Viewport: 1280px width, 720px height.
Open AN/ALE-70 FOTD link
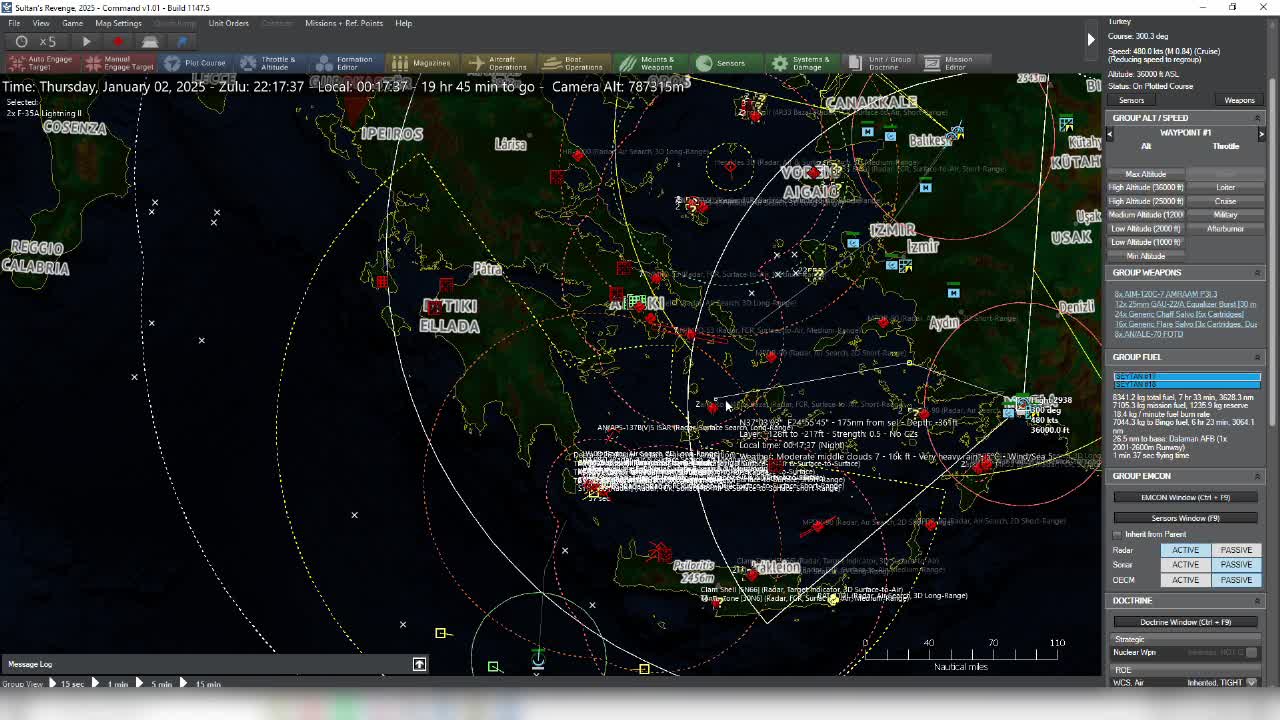coord(1148,334)
